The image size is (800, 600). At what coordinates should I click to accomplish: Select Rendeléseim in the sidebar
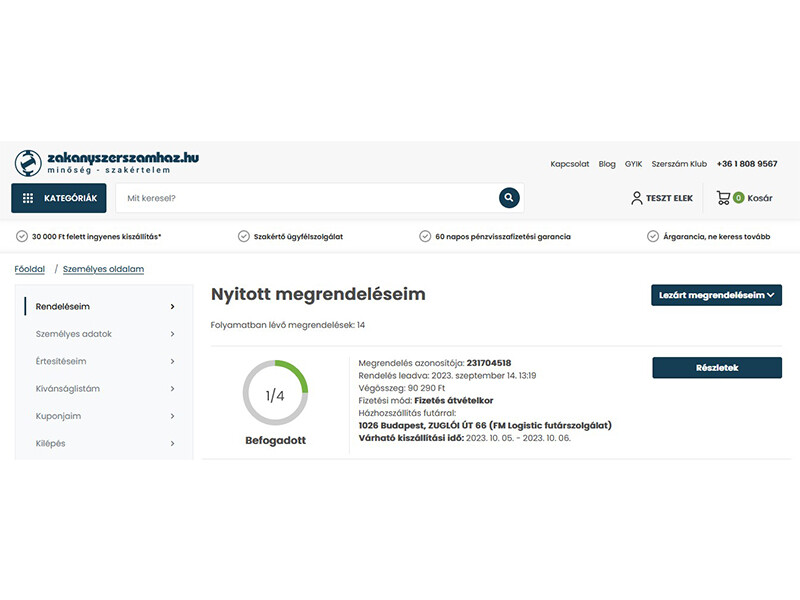tap(104, 307)
